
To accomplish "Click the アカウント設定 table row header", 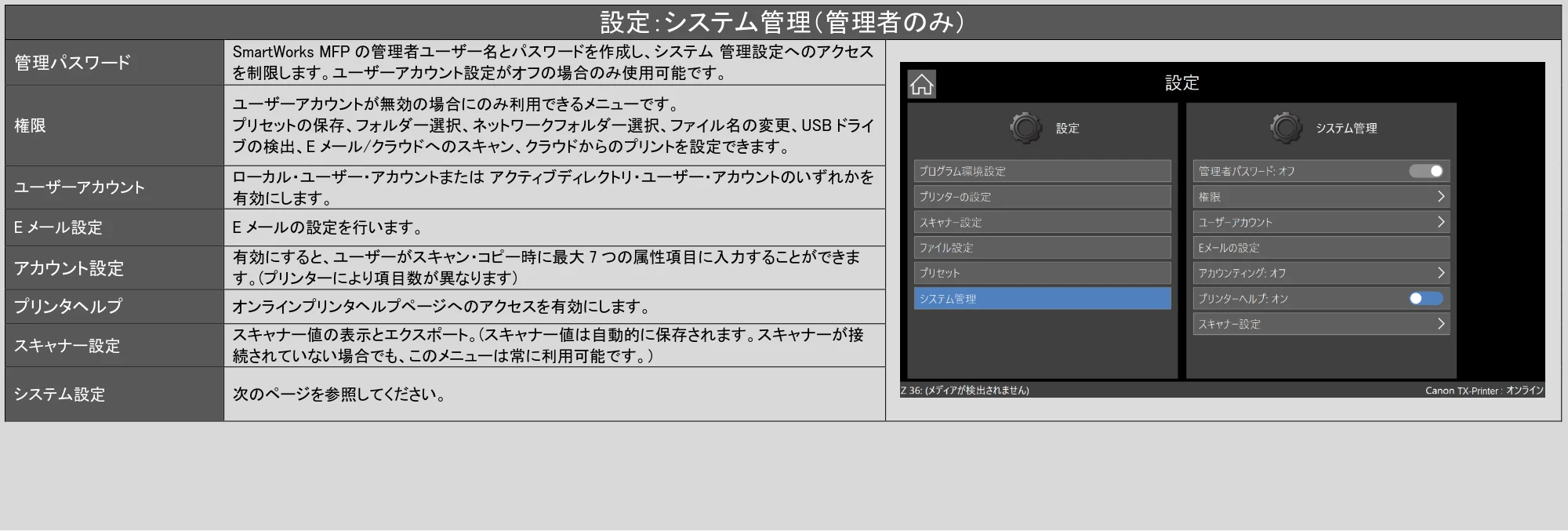I will click(x=114, y=268).
